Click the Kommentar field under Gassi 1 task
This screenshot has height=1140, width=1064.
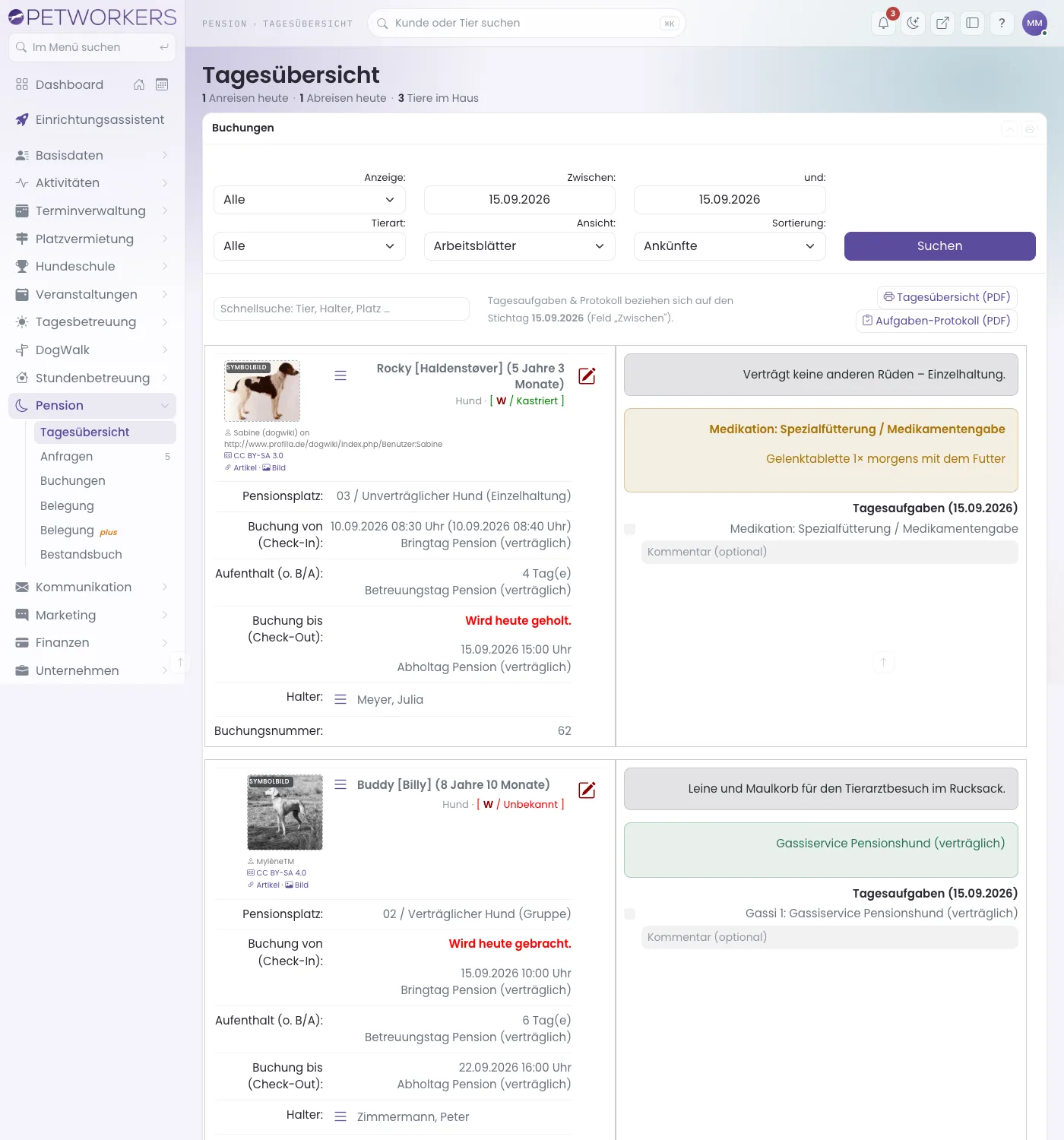[x=829, y=938]
